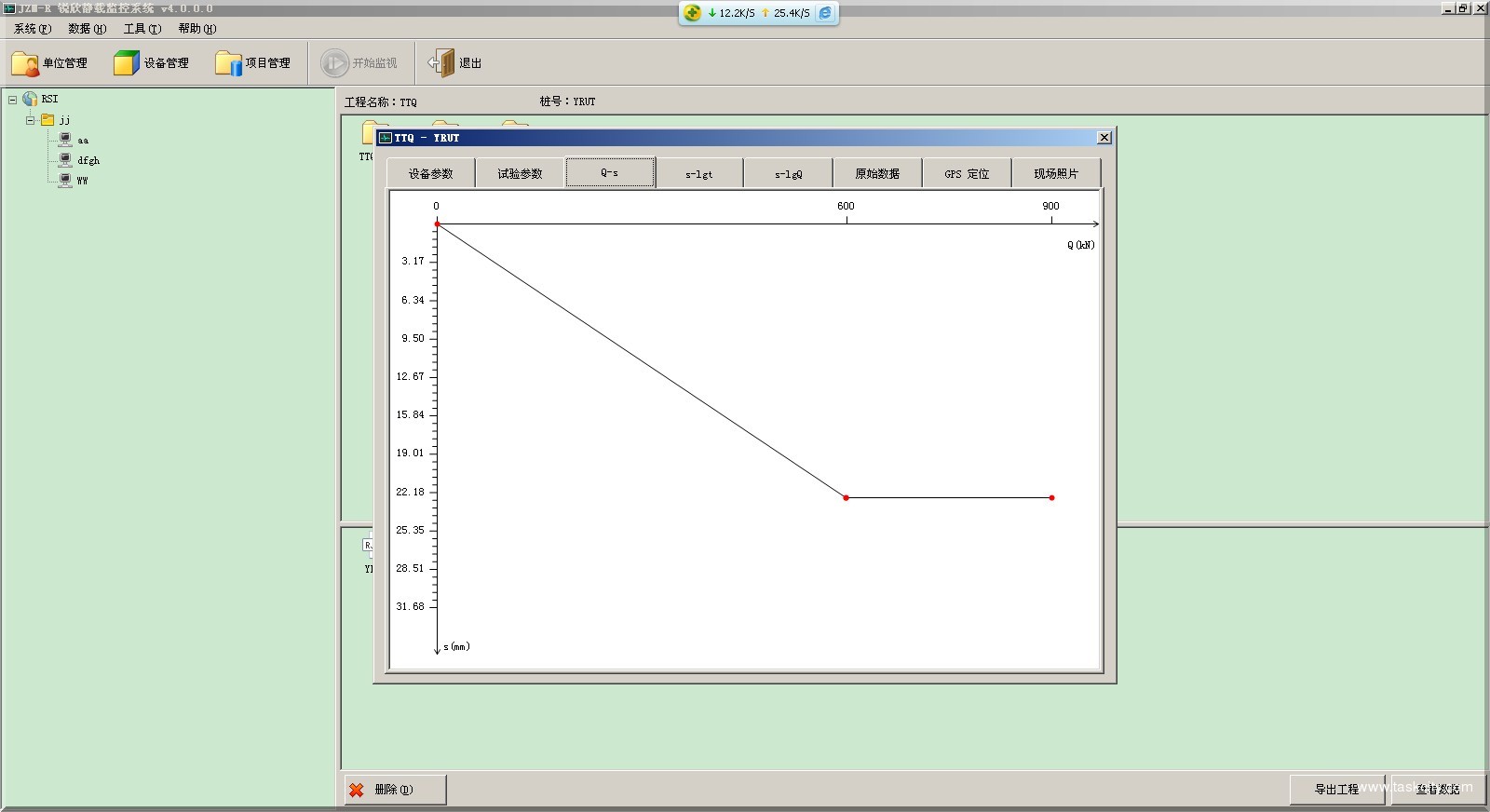Viewport: 1490px width, 812px height.
Task: Select the jj folder in tree
Action: pos(48,120)
